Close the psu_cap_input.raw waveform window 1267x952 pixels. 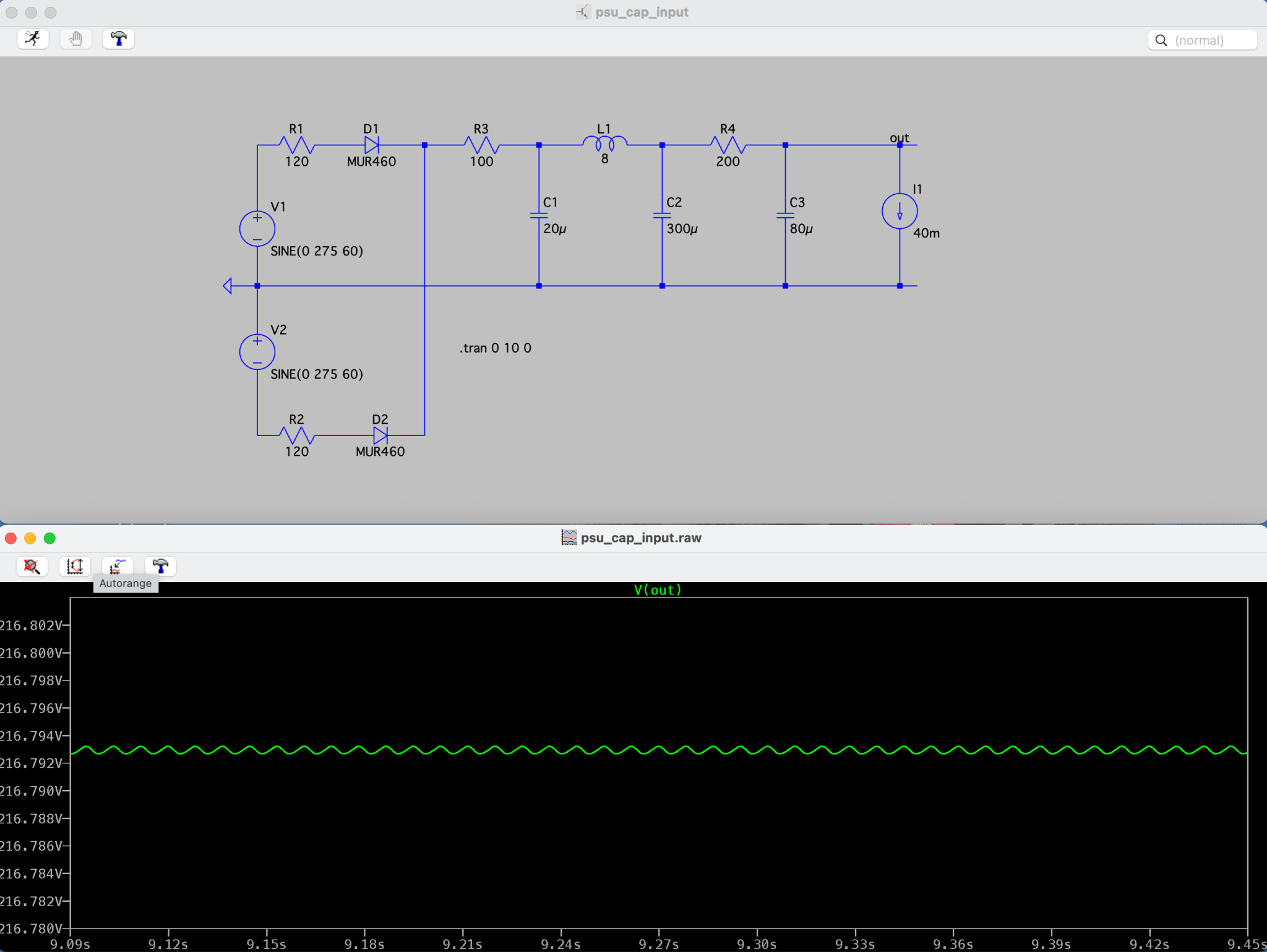point(11,538)
